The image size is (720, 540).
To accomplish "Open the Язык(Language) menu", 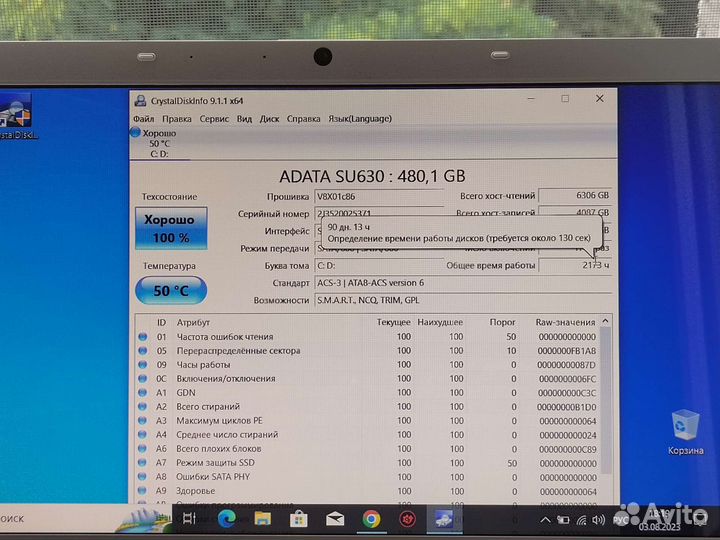I will tap(360, 118).
